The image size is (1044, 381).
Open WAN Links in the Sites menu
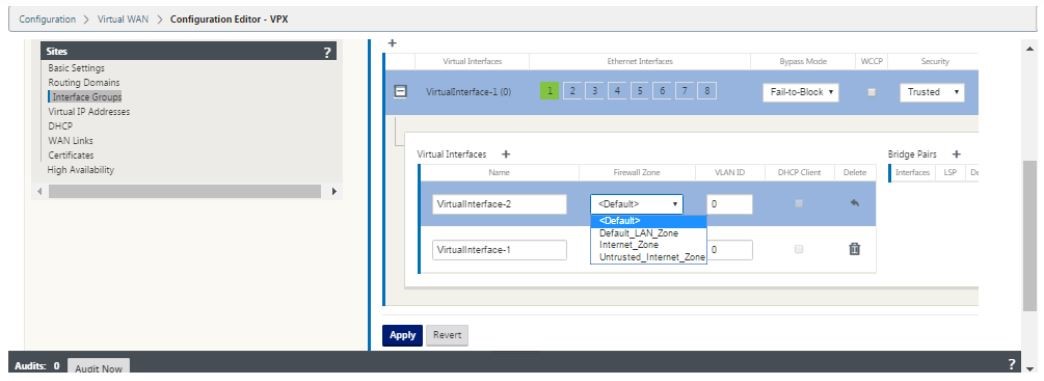coord(71,141)
